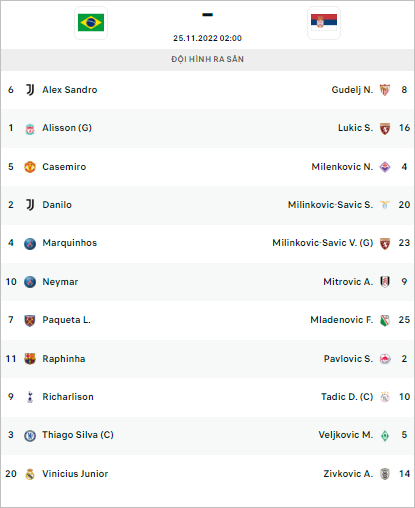Open player Neymar's profile link
Viewport: 415px width, 508px height.
(x=60, y=282)
